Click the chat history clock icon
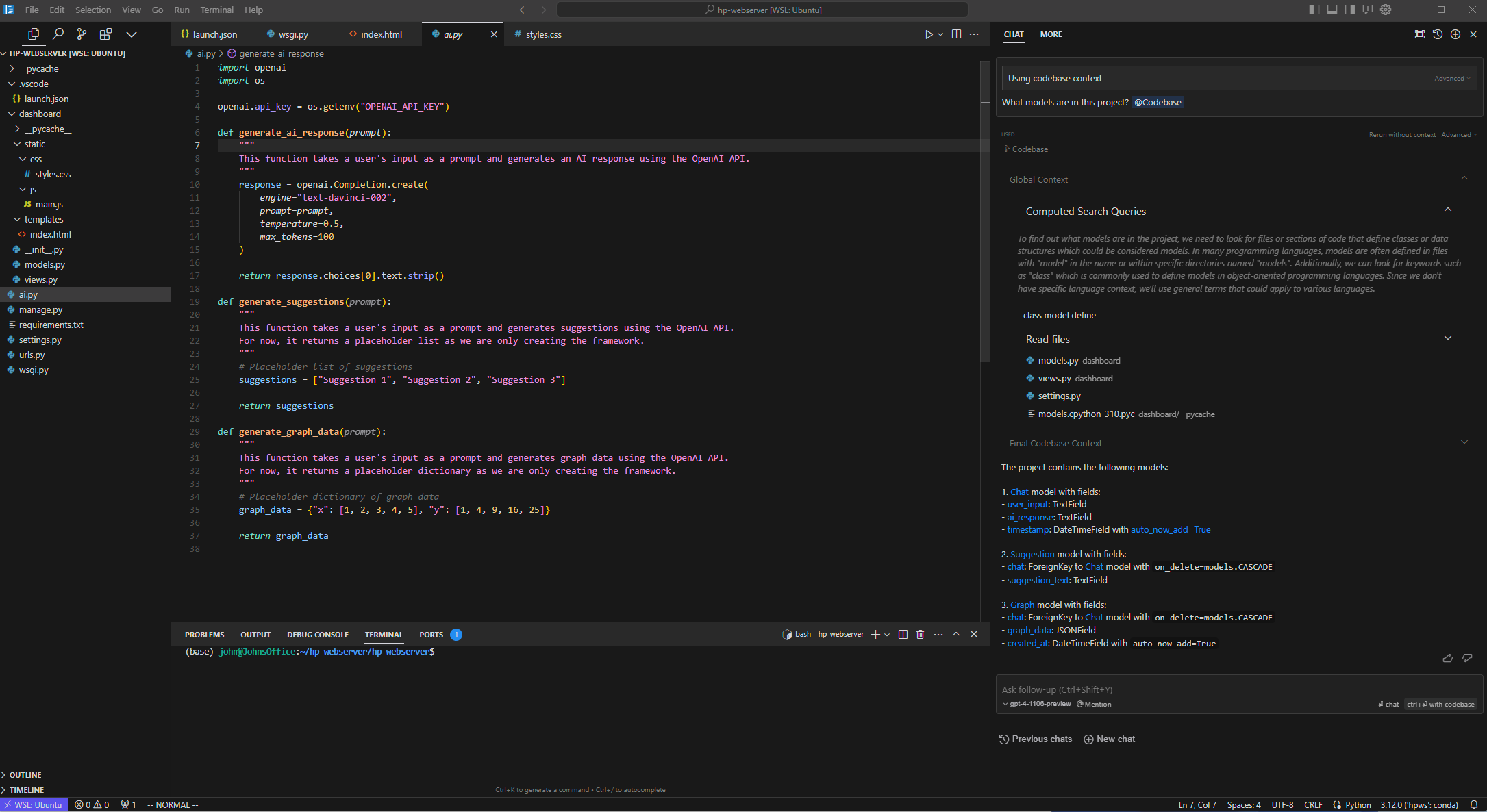Image resolution: width=1487 pixels, height=812 pixels. pos(1438,34)
